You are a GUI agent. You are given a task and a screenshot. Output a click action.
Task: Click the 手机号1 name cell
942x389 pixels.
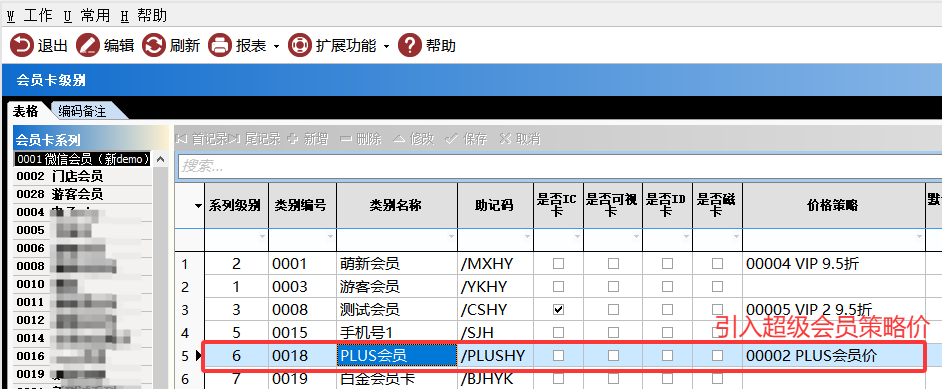pos(397,332)
